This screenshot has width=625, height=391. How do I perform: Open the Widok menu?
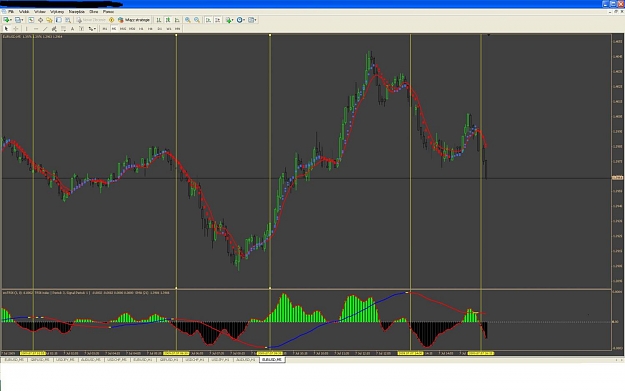pos(24,12)
